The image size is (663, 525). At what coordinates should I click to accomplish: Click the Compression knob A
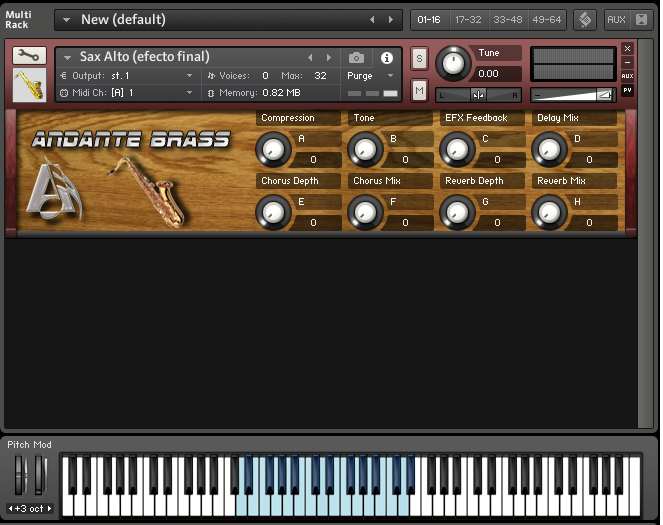(x=273, y=149)
